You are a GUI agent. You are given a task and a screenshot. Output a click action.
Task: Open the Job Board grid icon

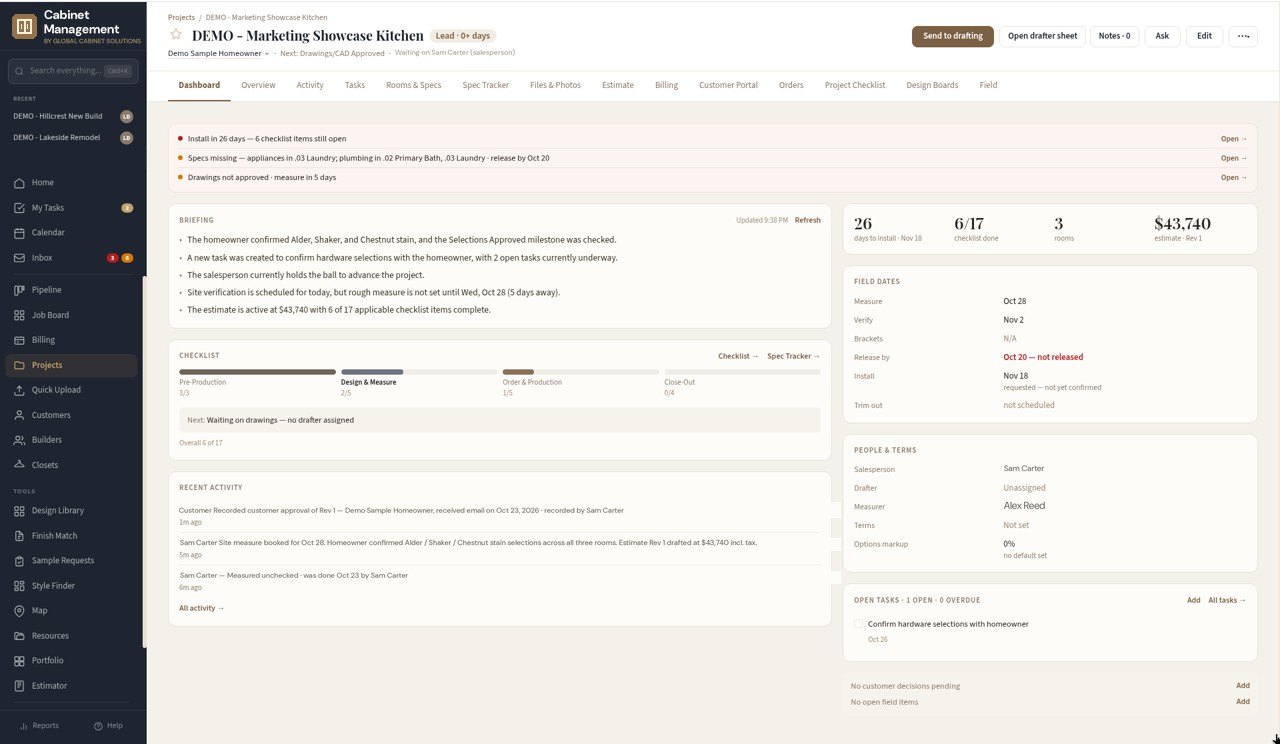[20, 315]
